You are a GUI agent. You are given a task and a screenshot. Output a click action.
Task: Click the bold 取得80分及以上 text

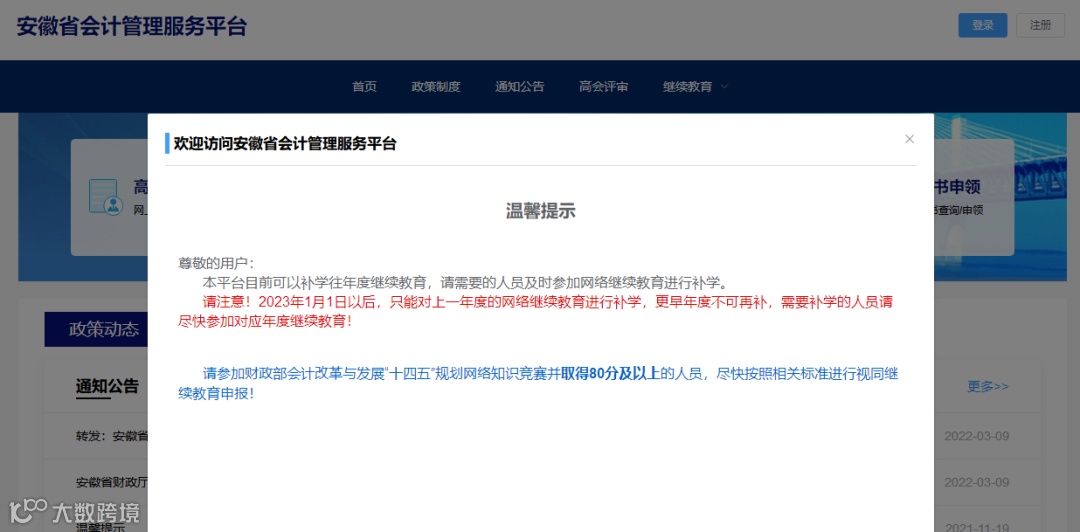pyautogui.click(x=610, y=374)
